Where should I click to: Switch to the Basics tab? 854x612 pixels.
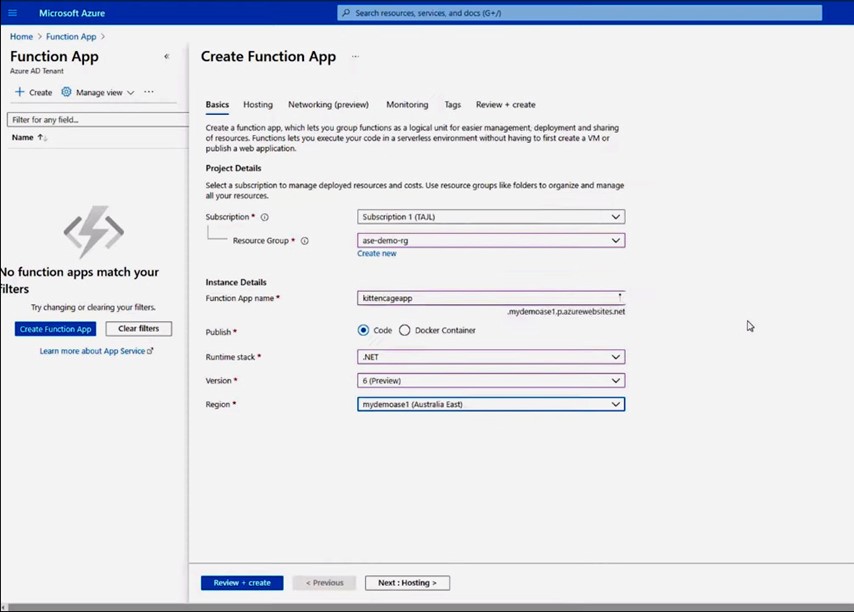pos(217,105)
